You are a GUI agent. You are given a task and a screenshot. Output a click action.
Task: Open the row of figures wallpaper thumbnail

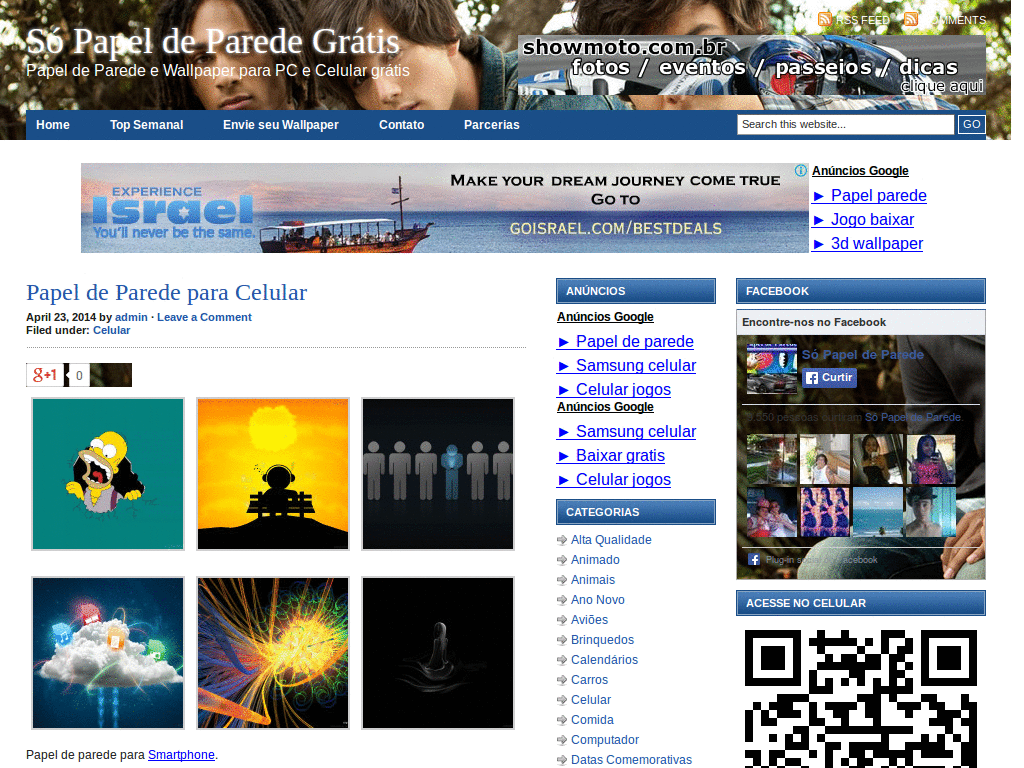[x=438, y=474]
